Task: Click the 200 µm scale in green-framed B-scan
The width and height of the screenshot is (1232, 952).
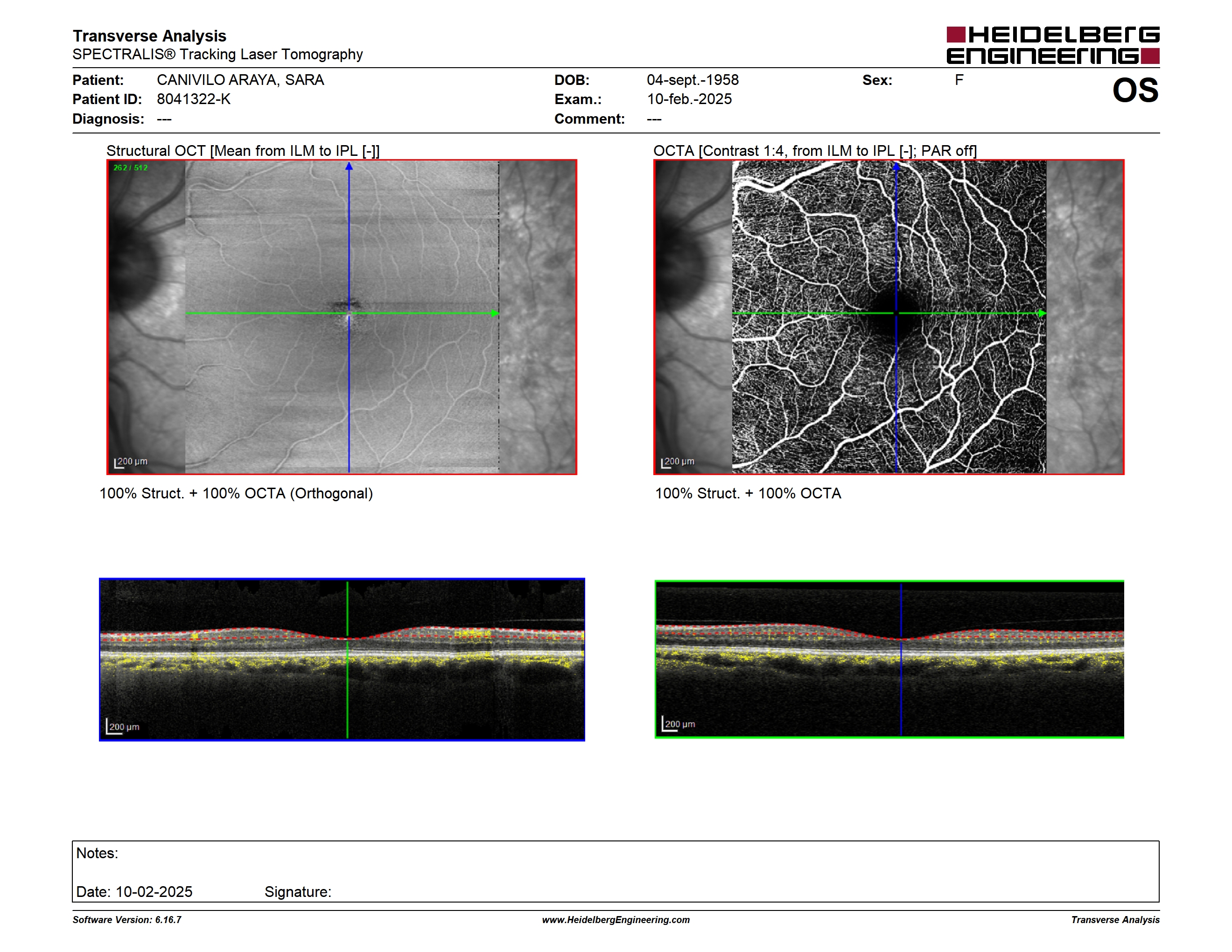Action: 679,724
